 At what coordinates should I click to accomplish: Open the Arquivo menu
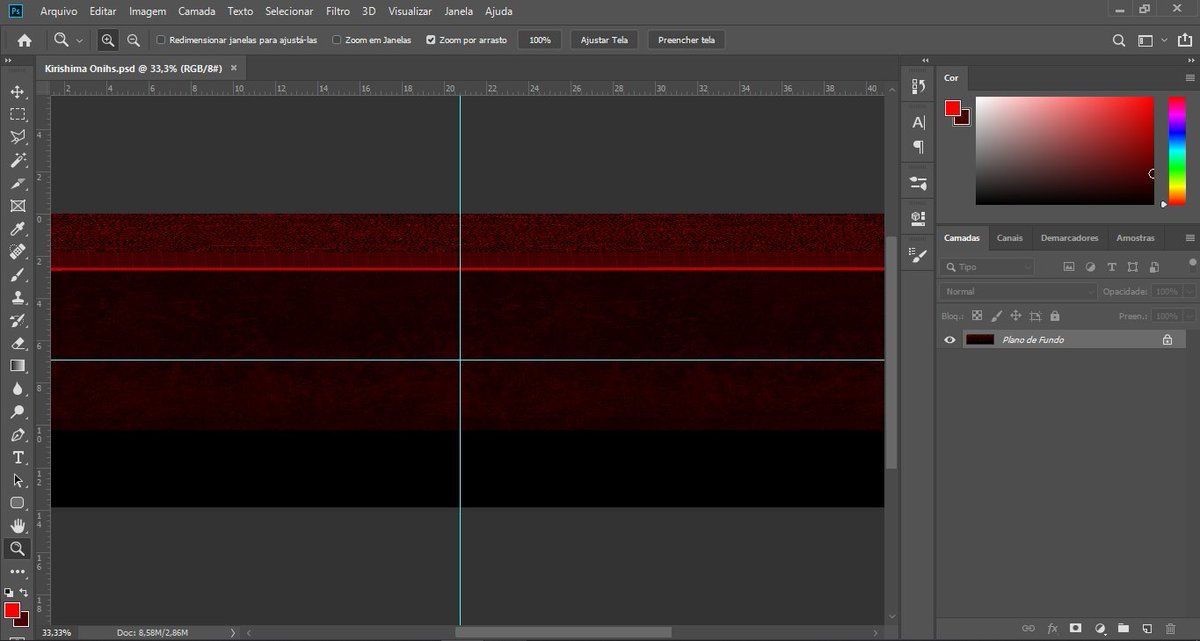58,11
